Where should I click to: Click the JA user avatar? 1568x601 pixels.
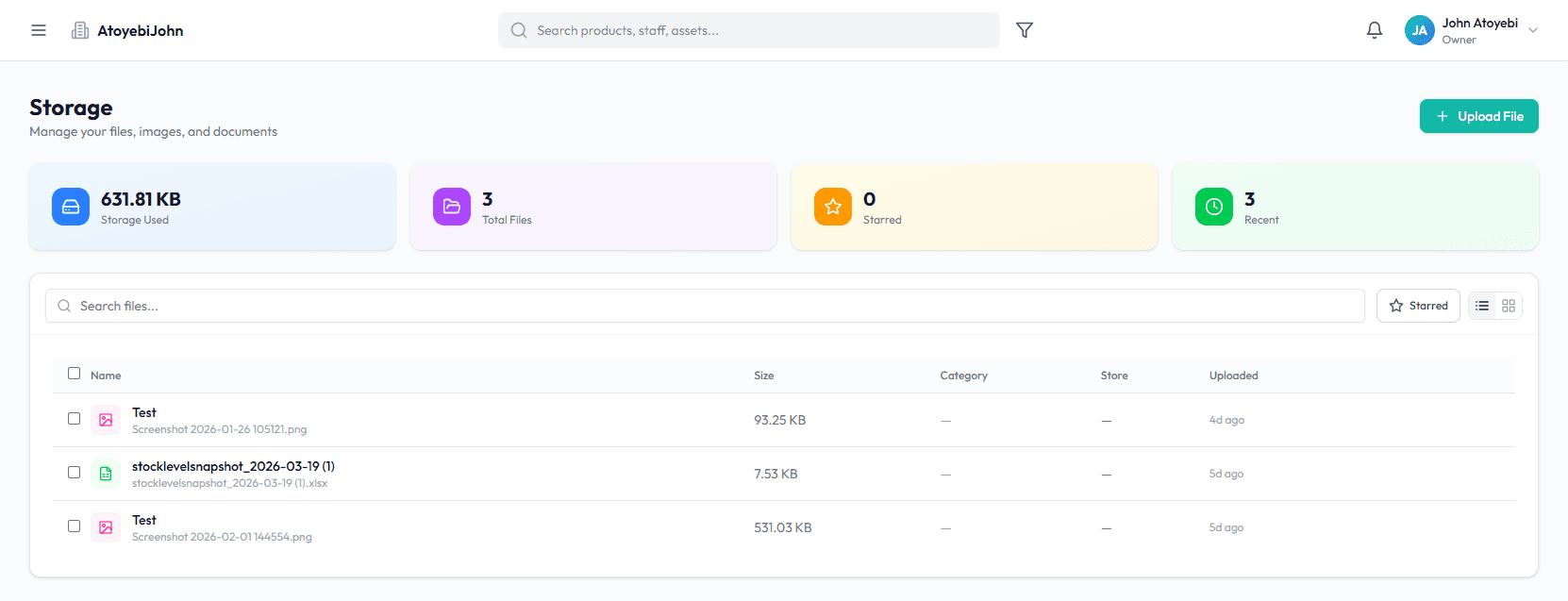point(1420,30)
